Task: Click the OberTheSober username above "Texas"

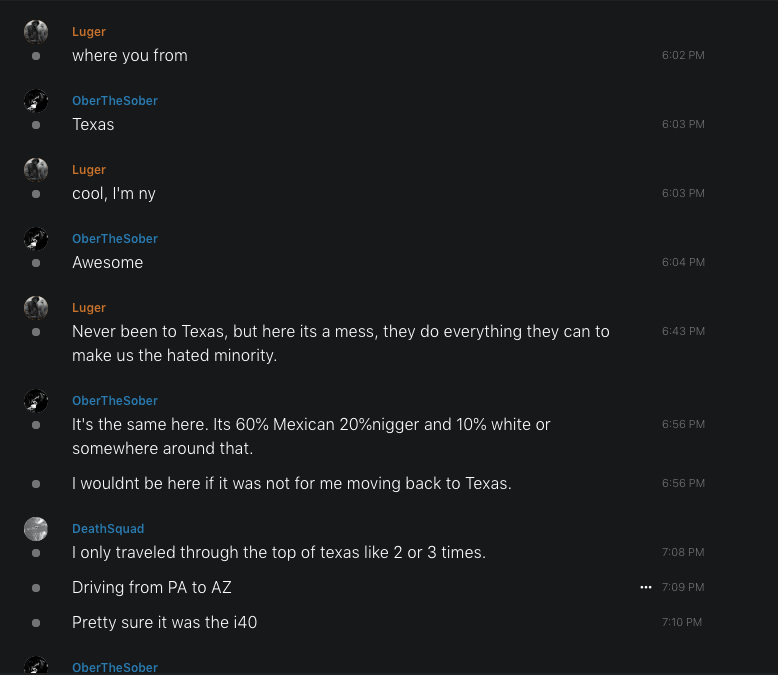Action: pos(115,100)
